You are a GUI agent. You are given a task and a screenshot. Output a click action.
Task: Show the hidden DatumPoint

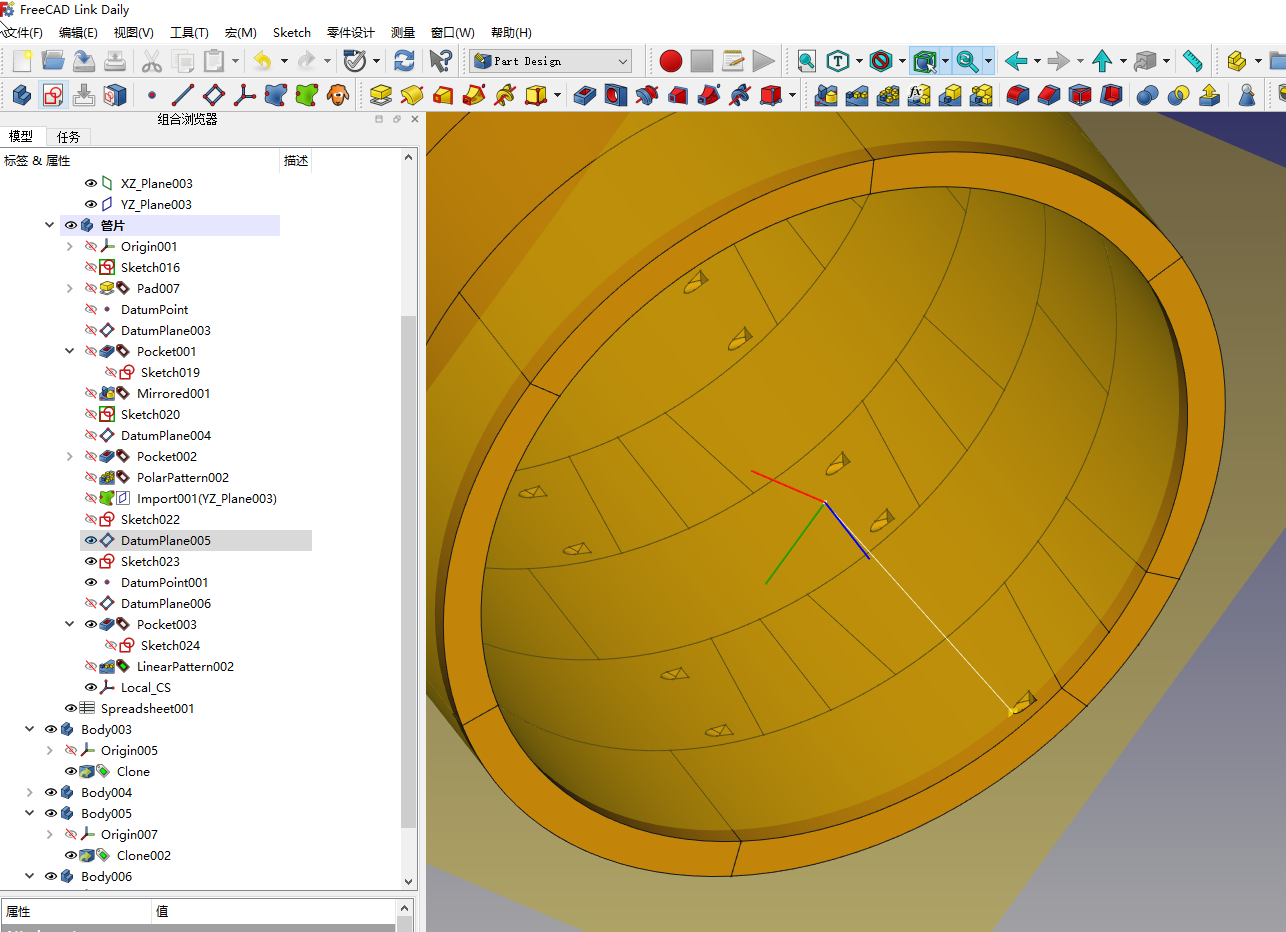[x=91, y=309]
